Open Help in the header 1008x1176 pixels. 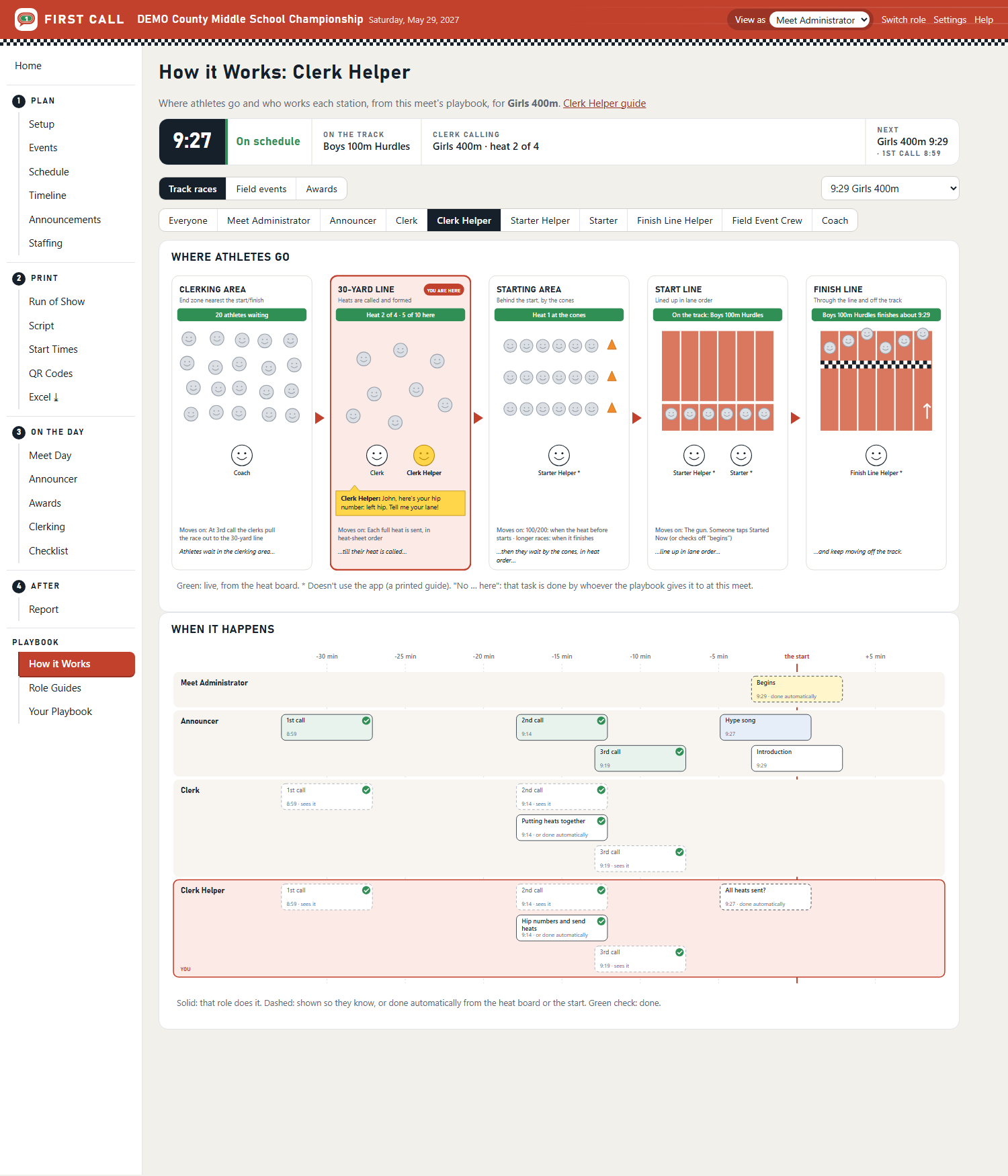coord(984,20)
